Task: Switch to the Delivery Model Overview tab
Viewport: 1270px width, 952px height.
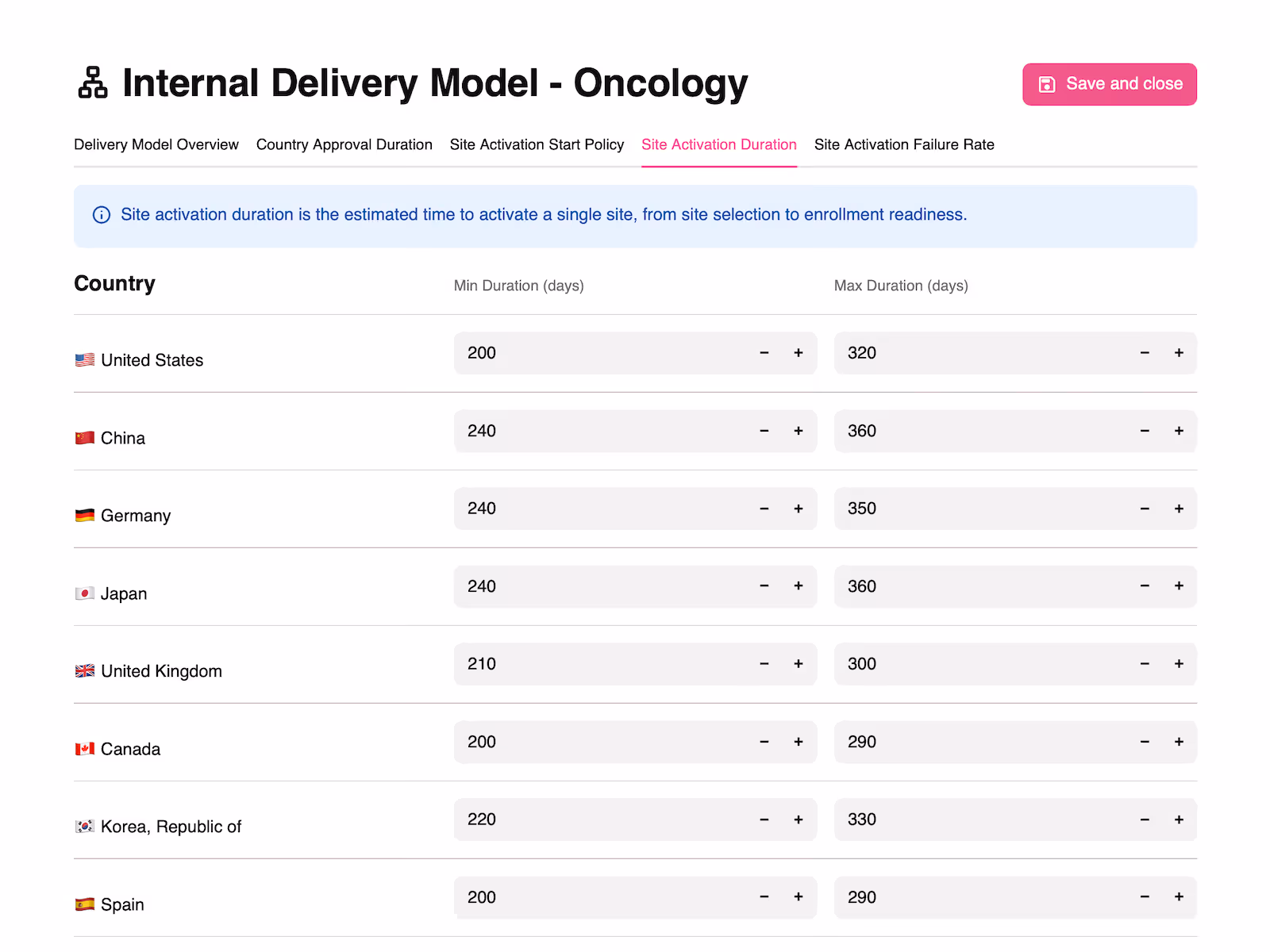Action: 156,144
